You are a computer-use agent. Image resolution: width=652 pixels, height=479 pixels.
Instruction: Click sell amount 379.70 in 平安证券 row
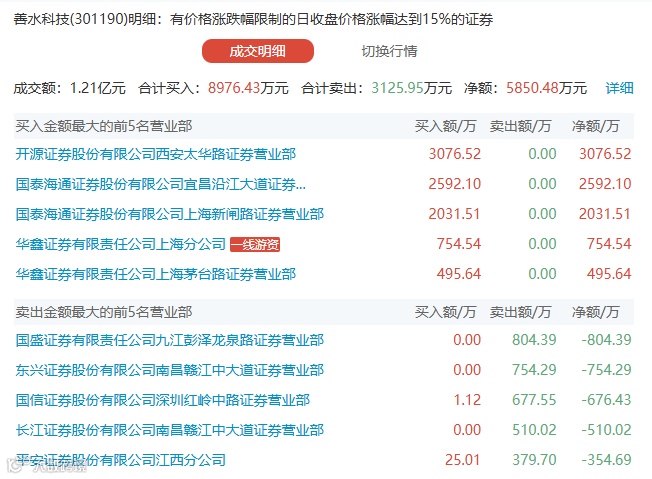pos(534,460)
